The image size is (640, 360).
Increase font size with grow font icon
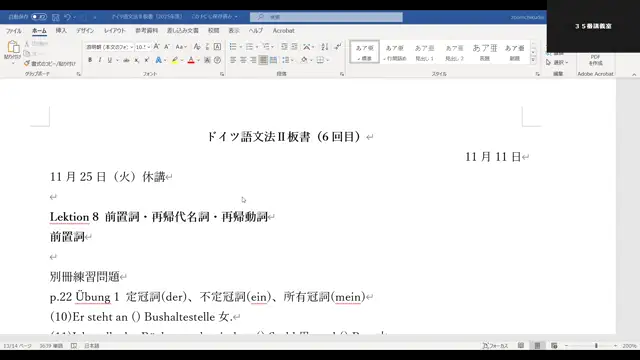click(156, 47)
